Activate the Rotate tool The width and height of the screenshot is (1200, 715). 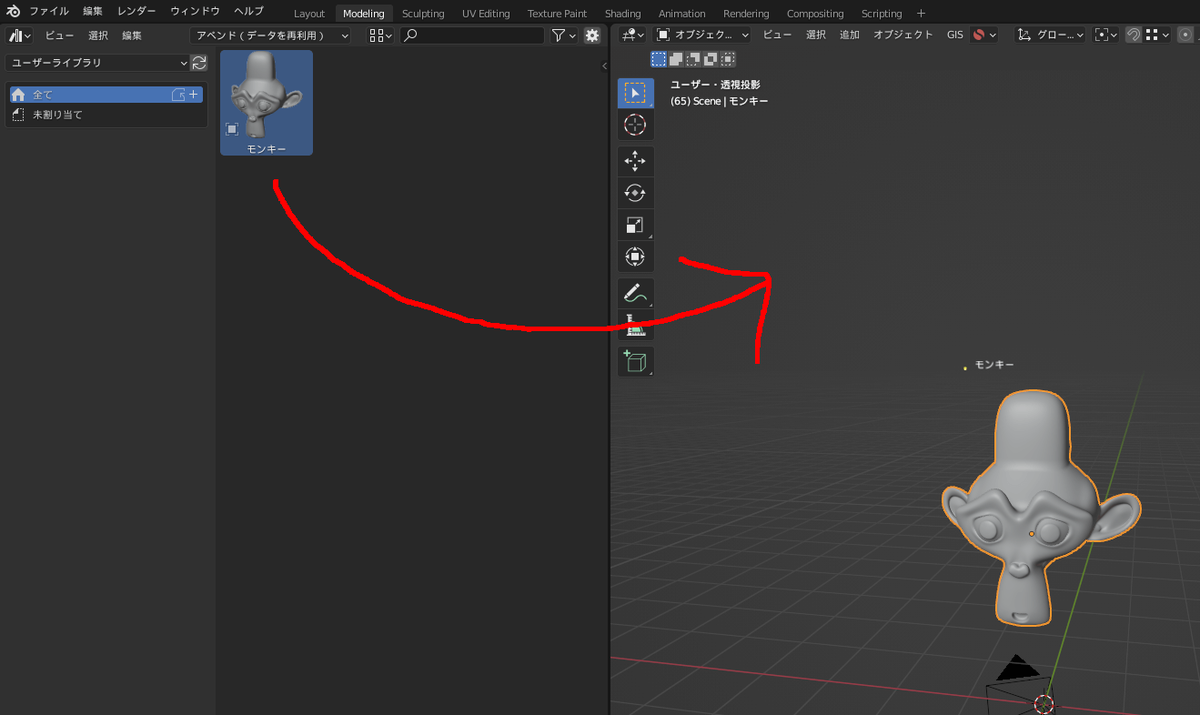pos(635,193)
